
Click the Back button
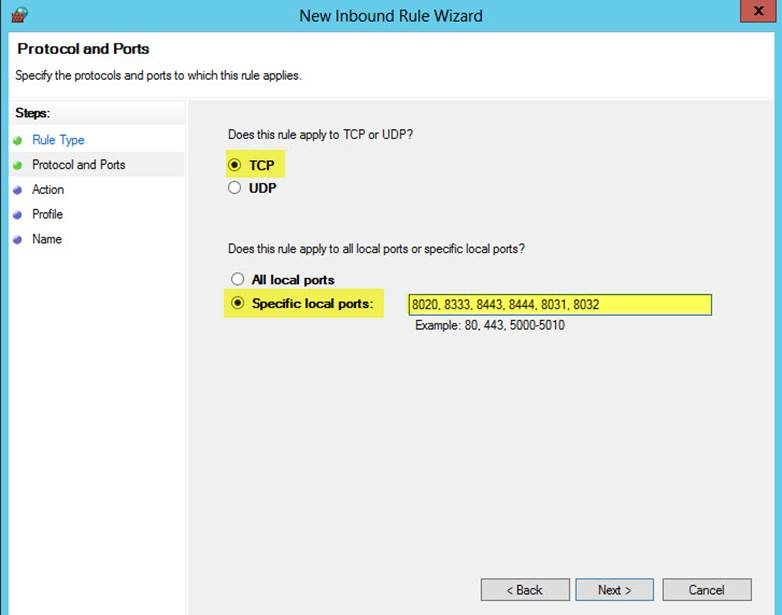pyautogui.click(x=525, y=590)
